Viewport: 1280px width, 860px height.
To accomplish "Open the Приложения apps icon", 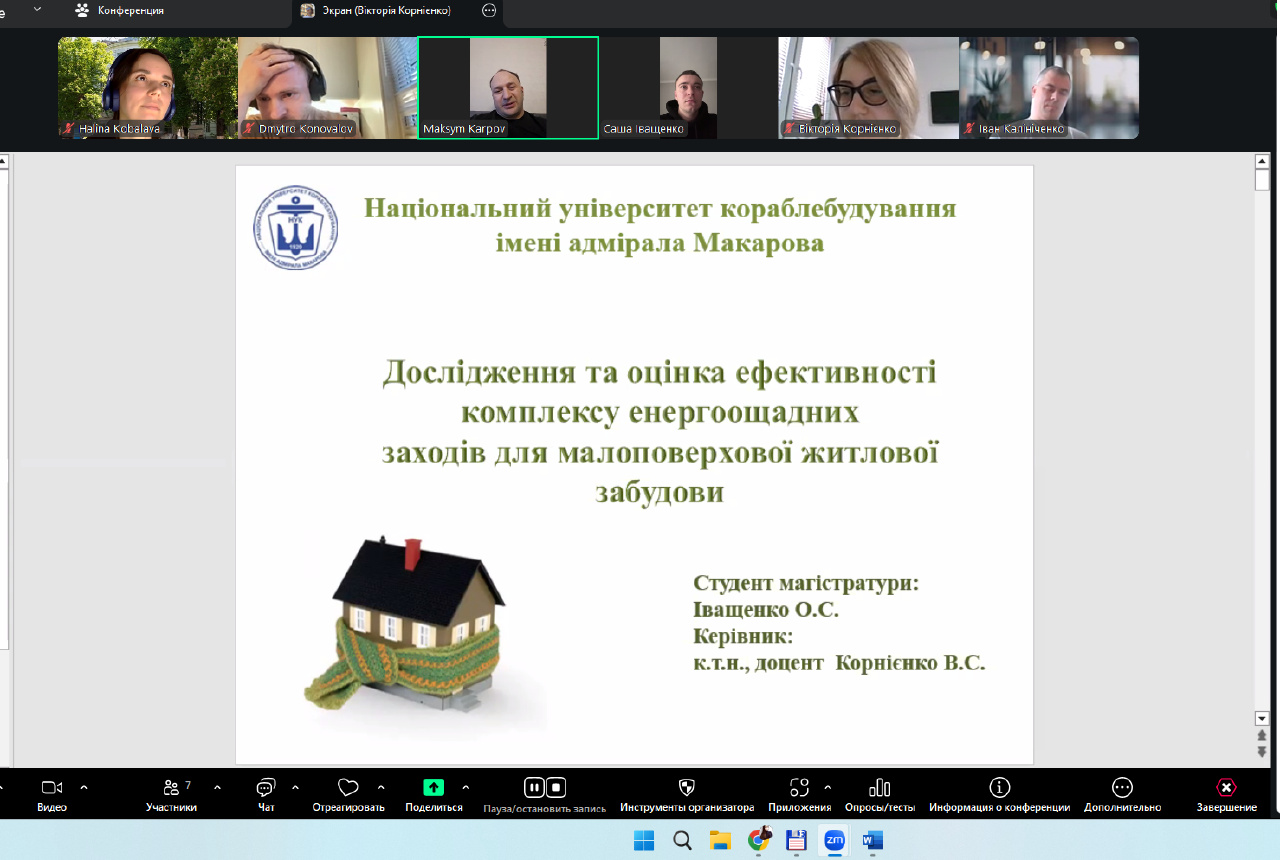I will point(798,789).
